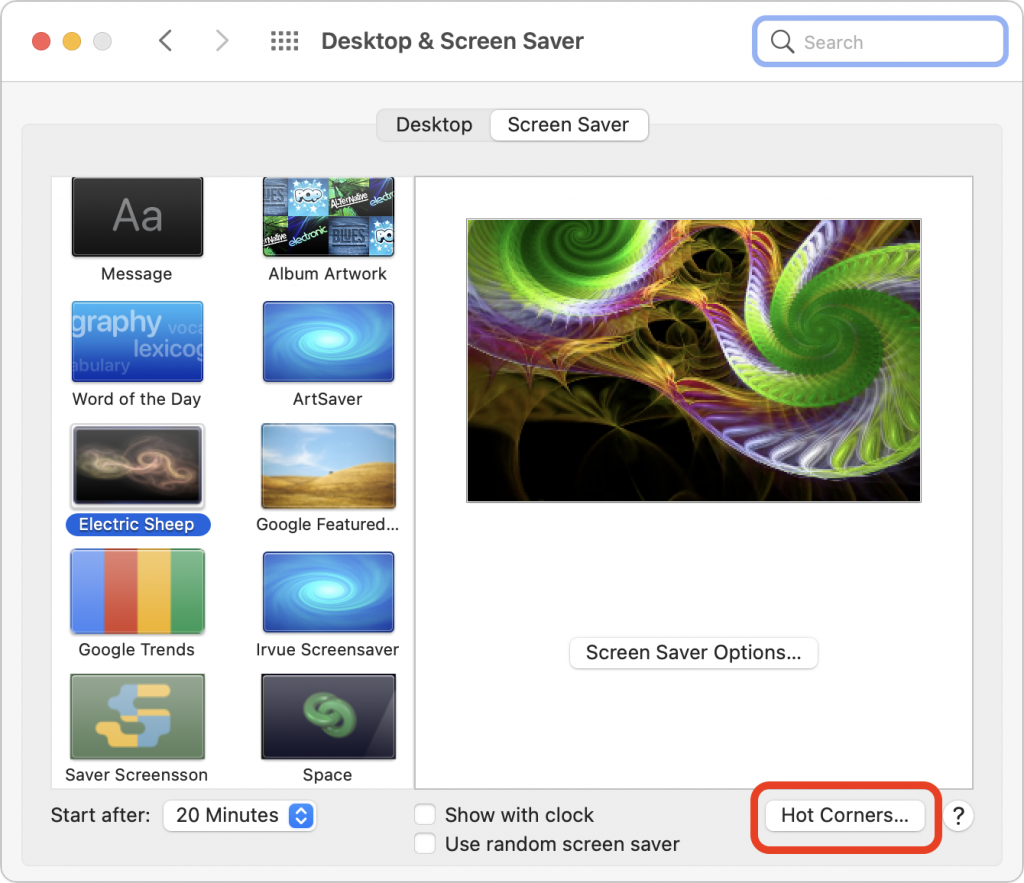Open the help question mark button
This screenshot has height=883, width=1024.
click(957, 815)
